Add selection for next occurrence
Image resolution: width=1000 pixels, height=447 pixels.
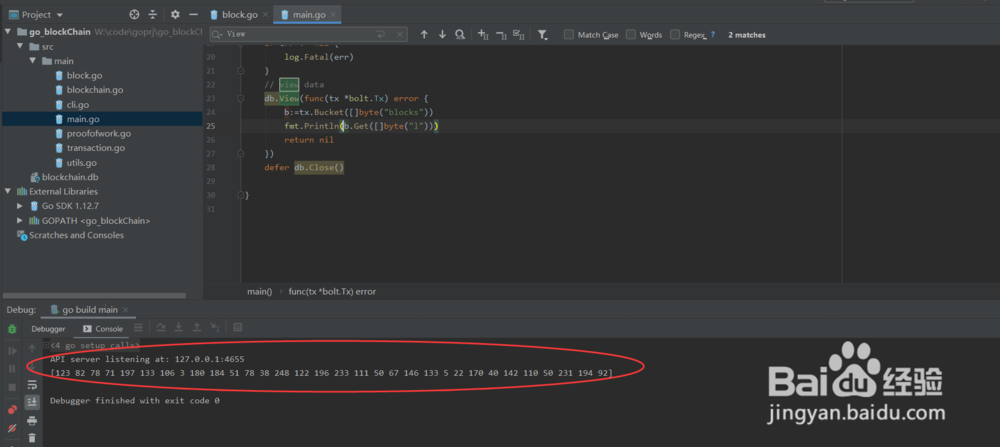(x=483, y=35)
